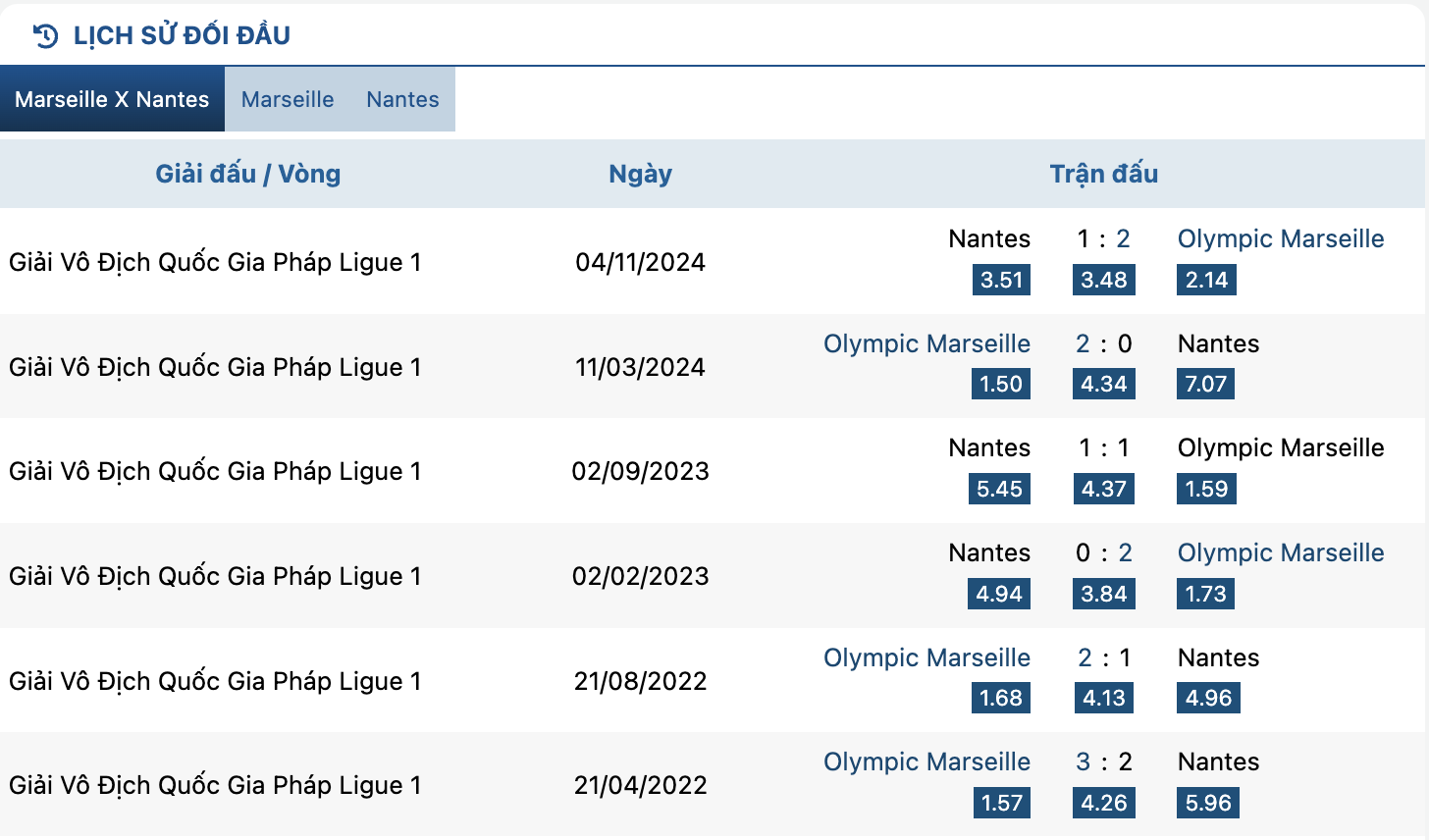Click Ligue 1 league name in 04/11/2024 row

215,262
